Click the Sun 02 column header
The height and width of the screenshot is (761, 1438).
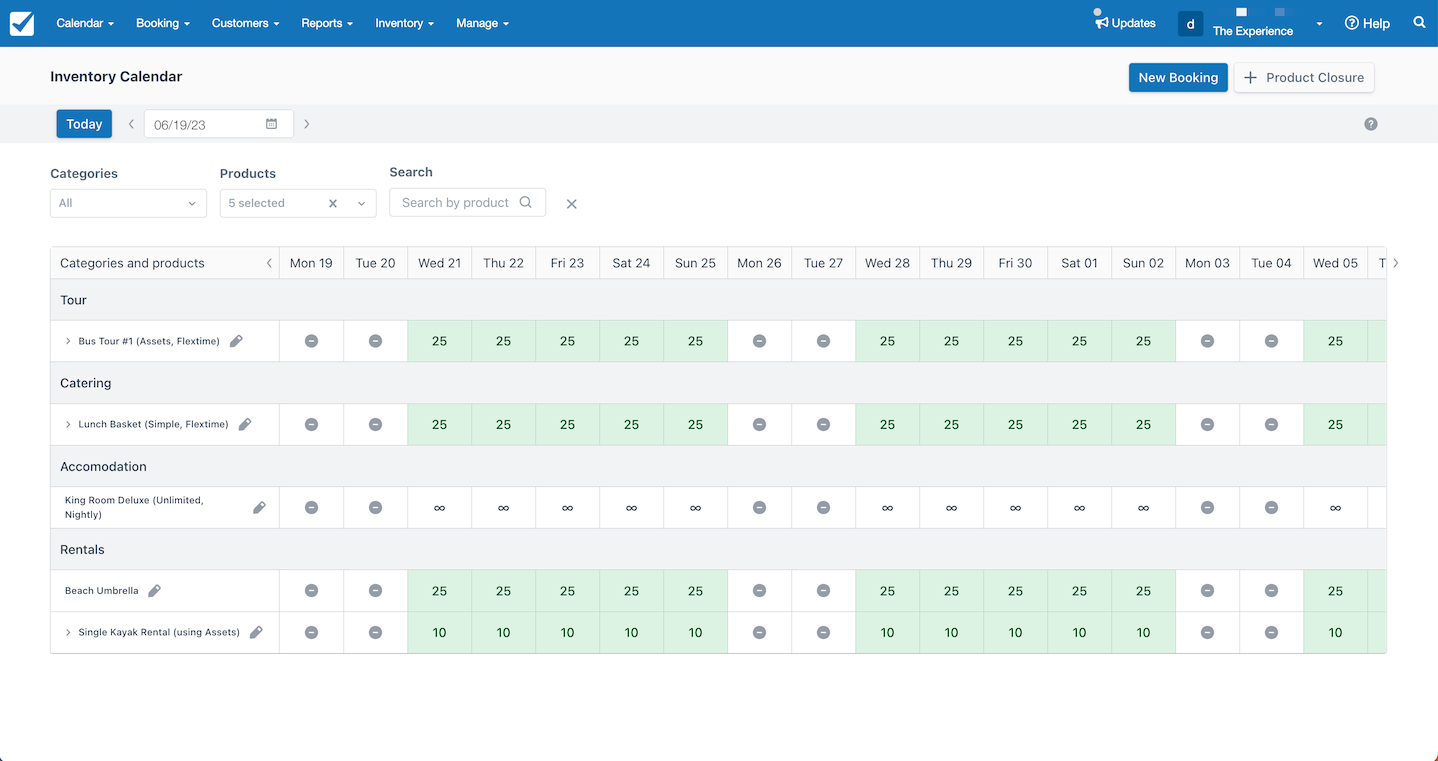click(1143, 263)
